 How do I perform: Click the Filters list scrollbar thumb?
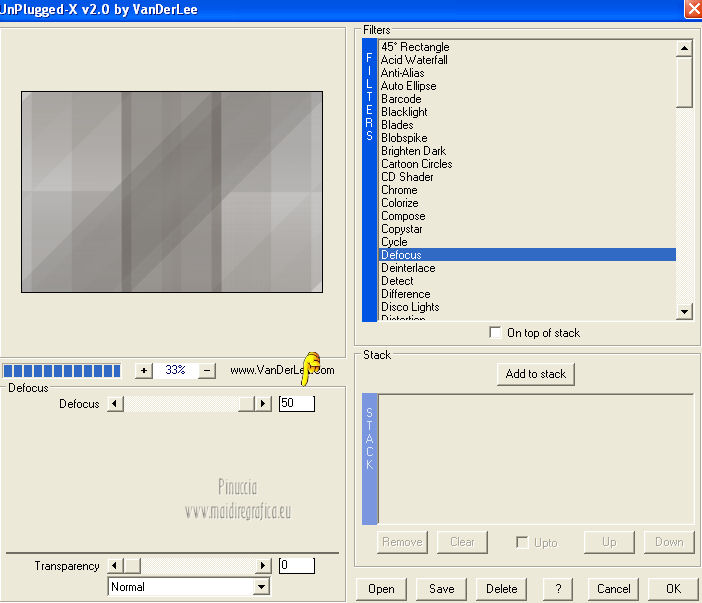click(684, 82)
